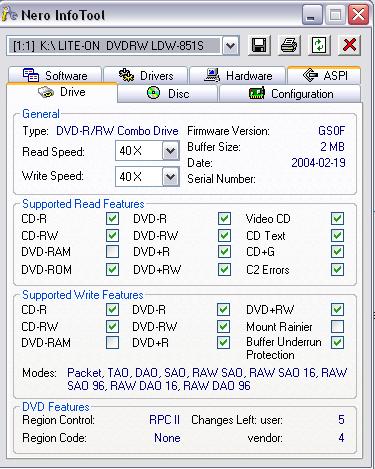Minimize the Nero InfoTool window
Screen dimensions: 375x469
[x=312, y=15]
